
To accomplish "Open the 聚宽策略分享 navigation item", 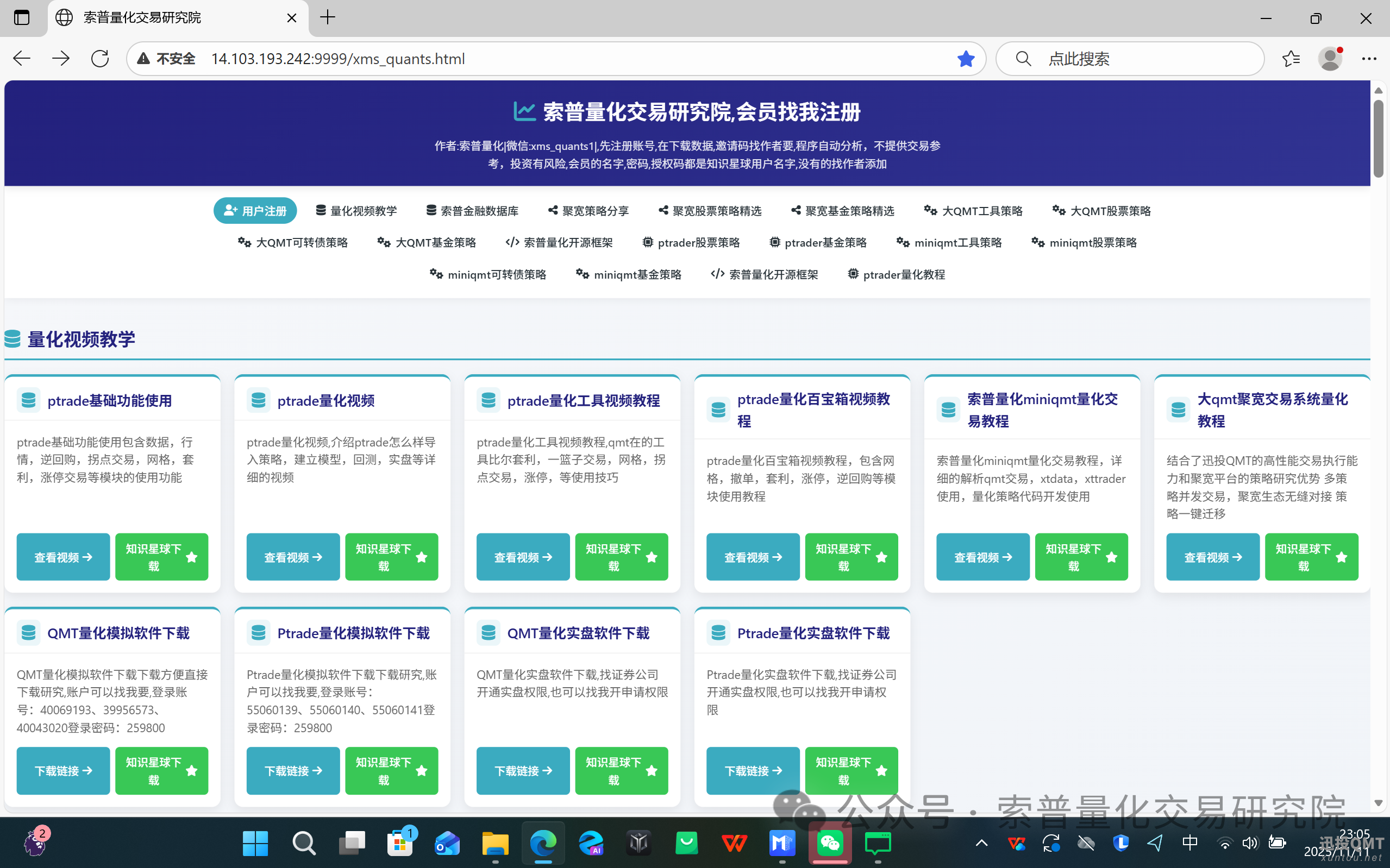I will coord(588,211).
